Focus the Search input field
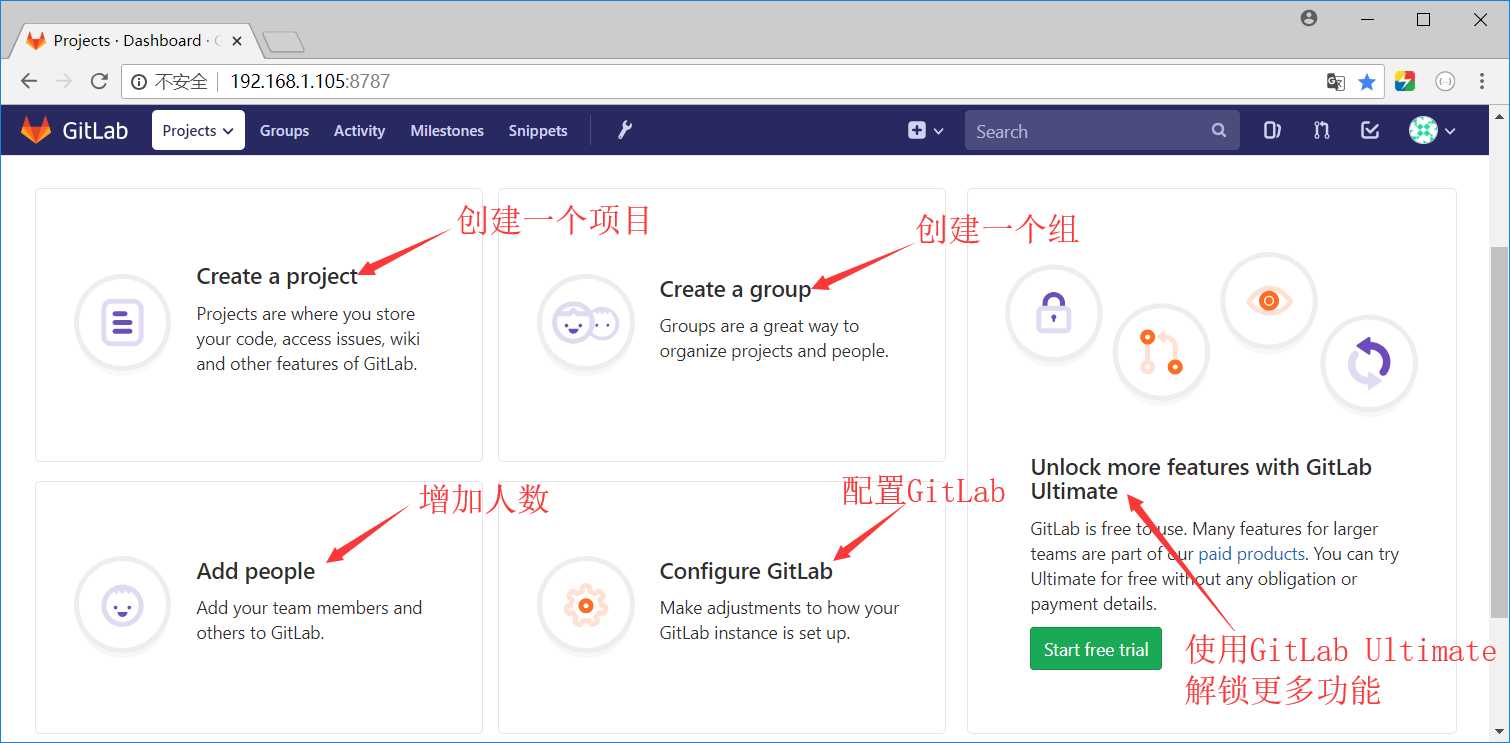 click(1102, 130)
